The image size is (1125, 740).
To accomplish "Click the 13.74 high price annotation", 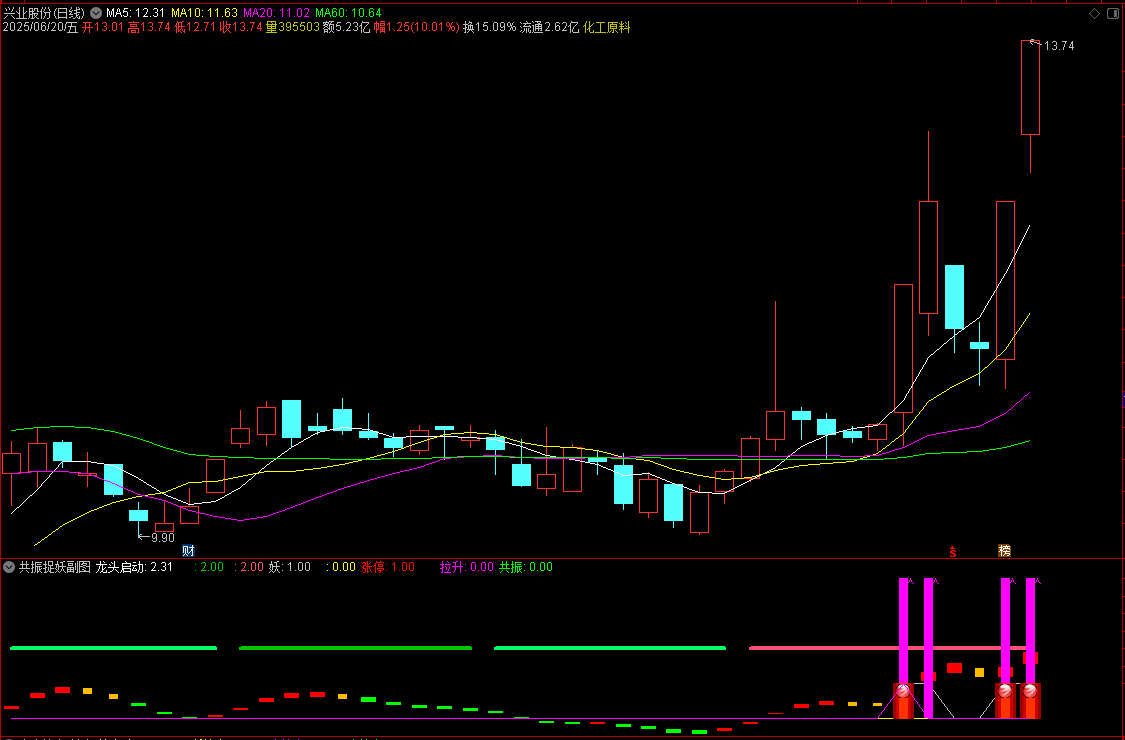I will click(x=1058, y=46).
